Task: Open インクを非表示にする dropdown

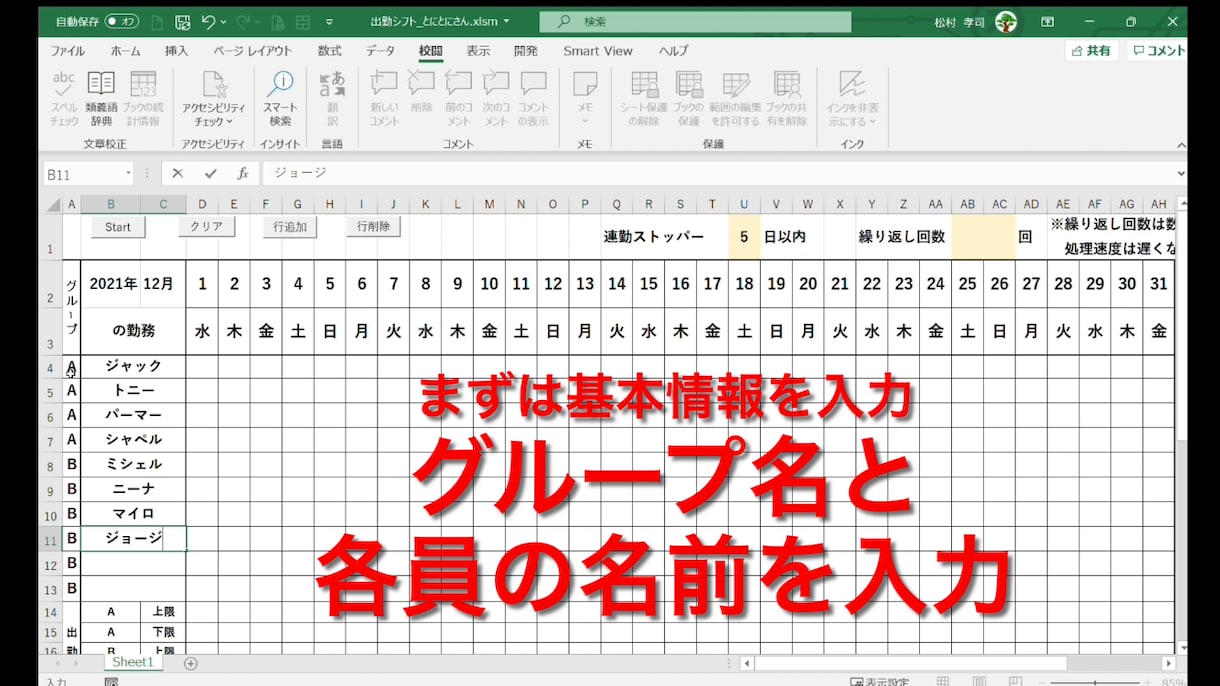Action: click(852, 98)
